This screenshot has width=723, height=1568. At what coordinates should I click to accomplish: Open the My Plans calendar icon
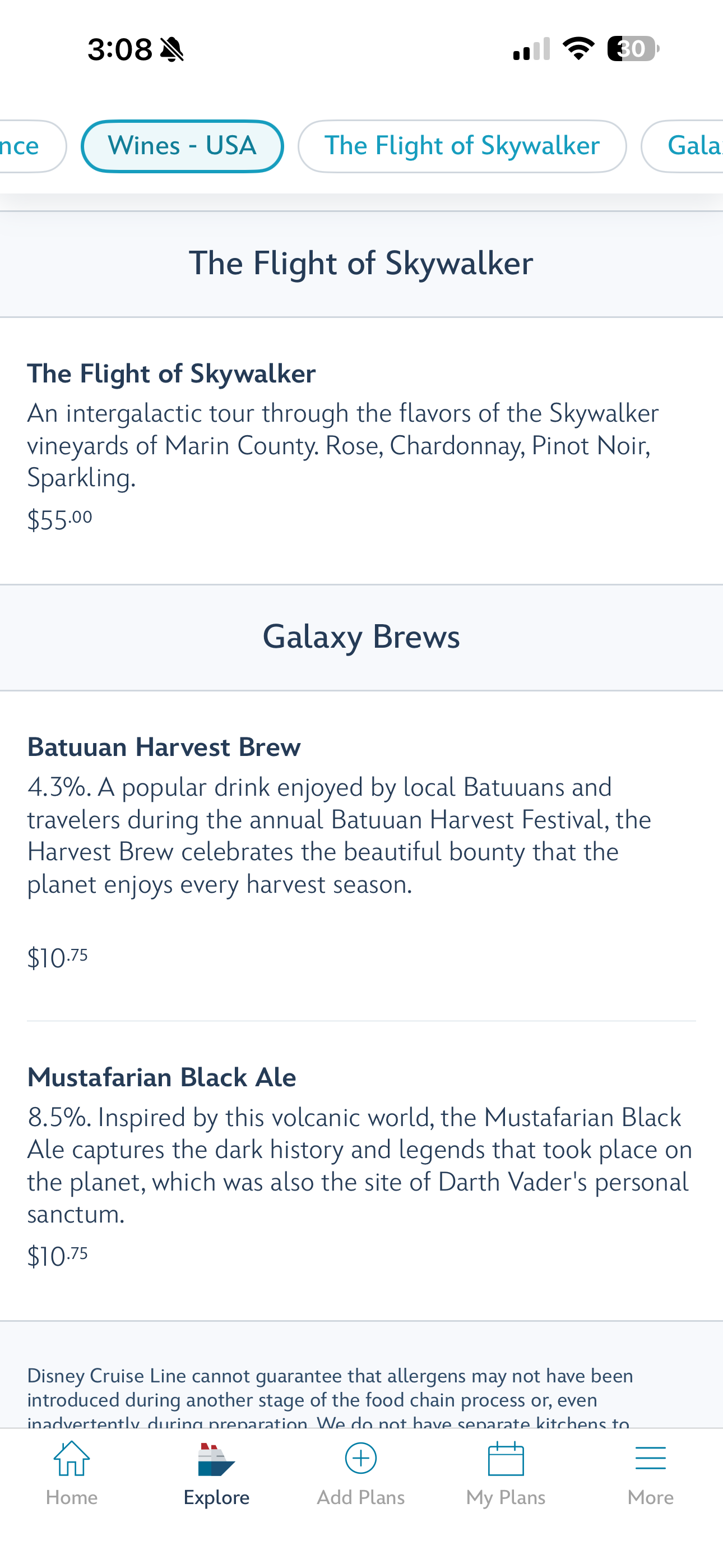506,1459
